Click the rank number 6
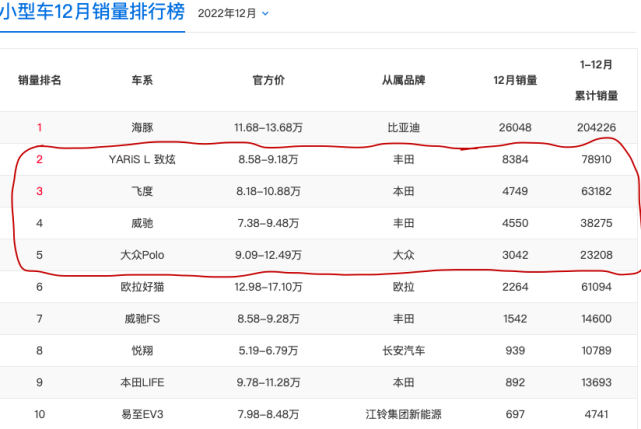Viewport: 641px width, 429px height. tap(40, 287)
